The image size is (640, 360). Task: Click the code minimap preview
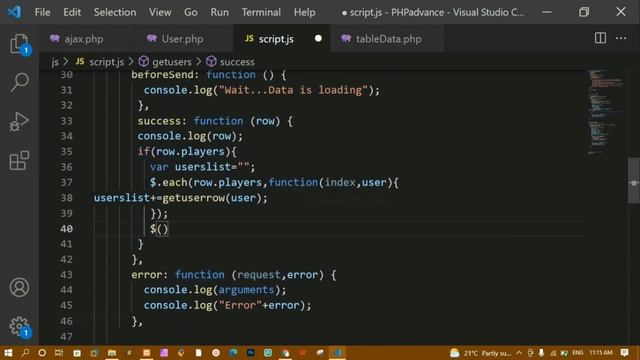tap(606, 112)
